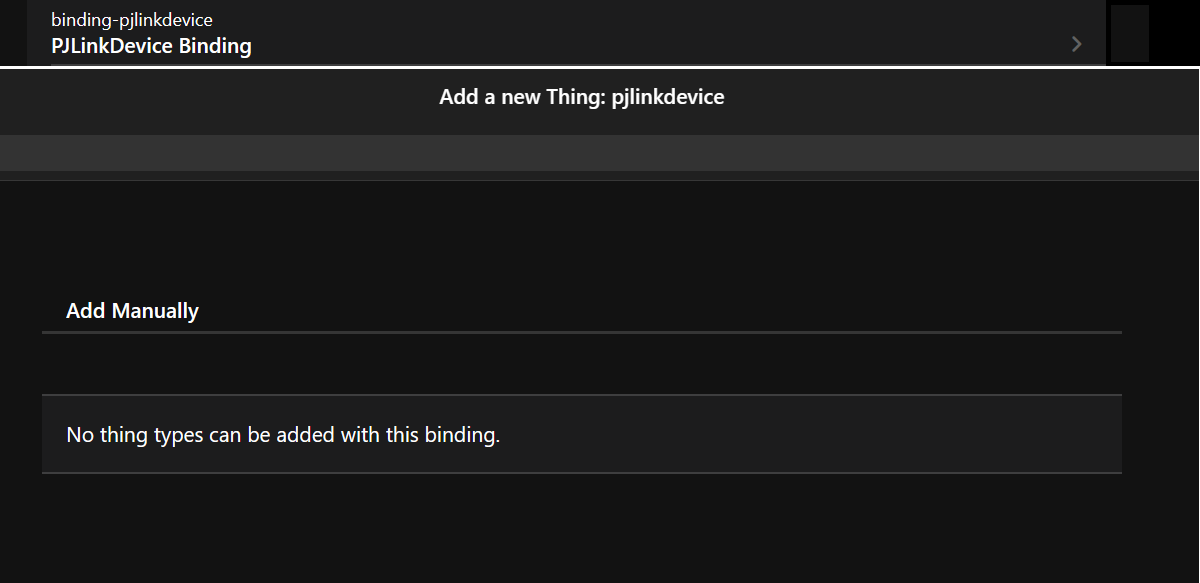Click the word 'Binding' in PJLinkDevice Binding

click(215, 46)
